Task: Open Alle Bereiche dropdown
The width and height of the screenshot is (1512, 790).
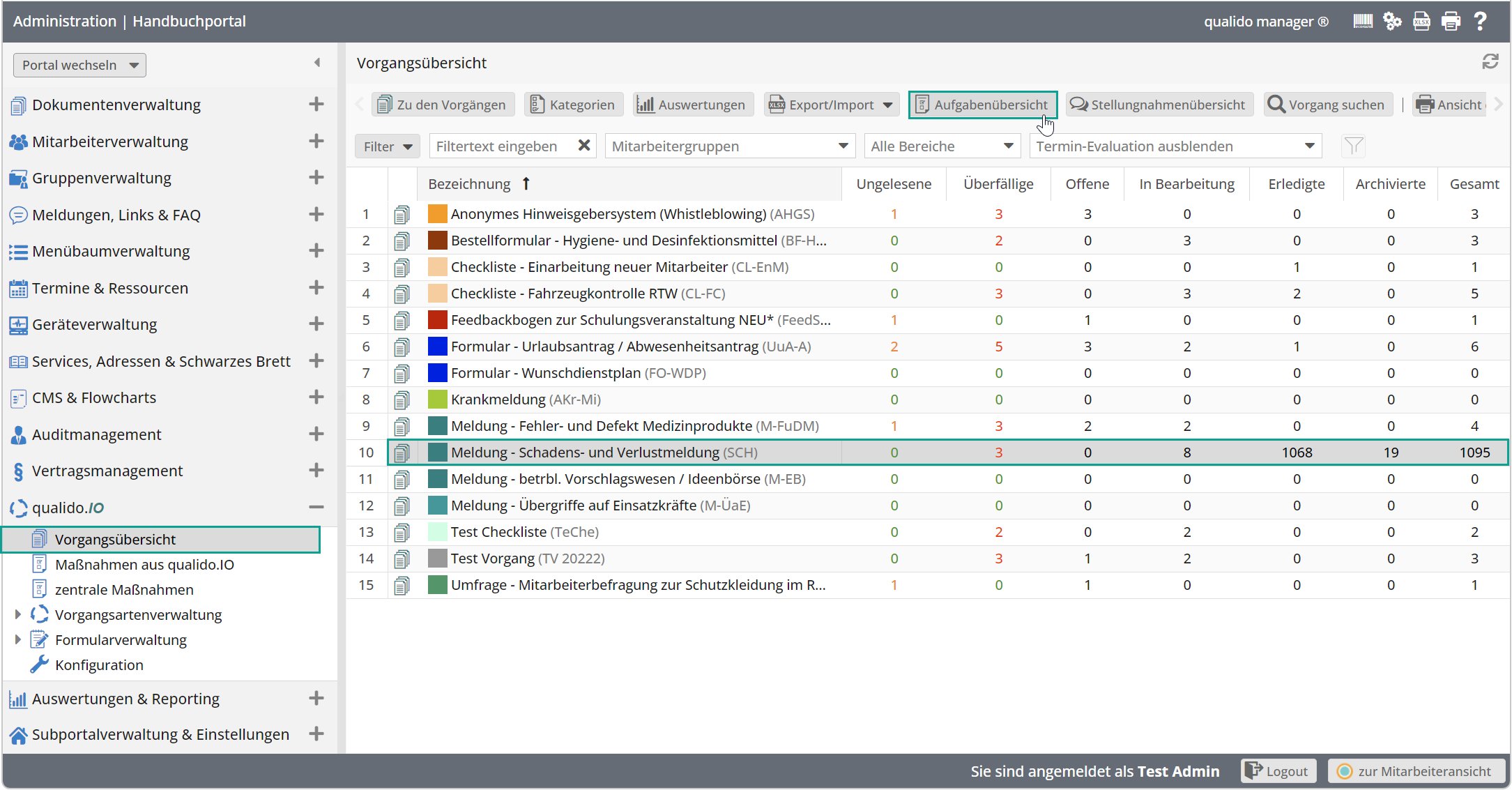Action: click(x=942, y=146)
